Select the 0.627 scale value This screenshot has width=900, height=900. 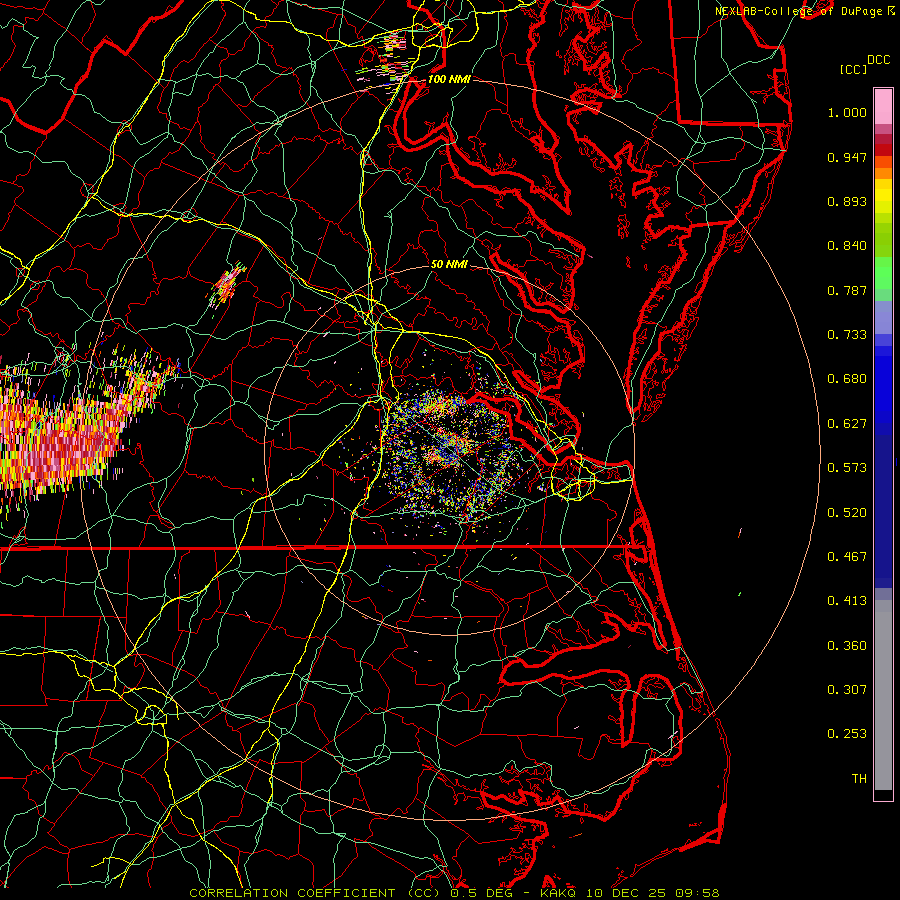click(x=847, y=424)
